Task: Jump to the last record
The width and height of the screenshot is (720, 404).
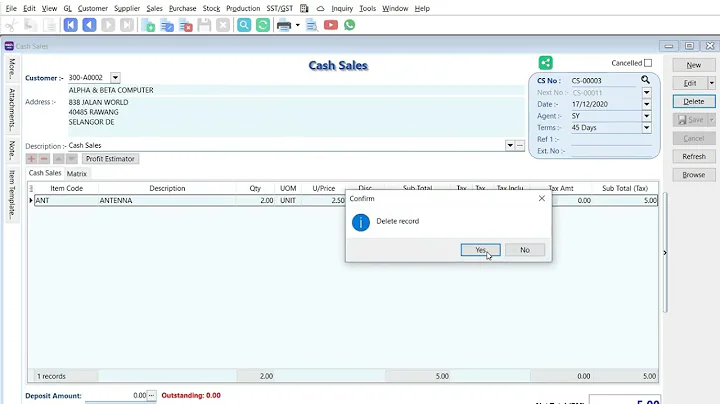Action: tap(127, 25)
